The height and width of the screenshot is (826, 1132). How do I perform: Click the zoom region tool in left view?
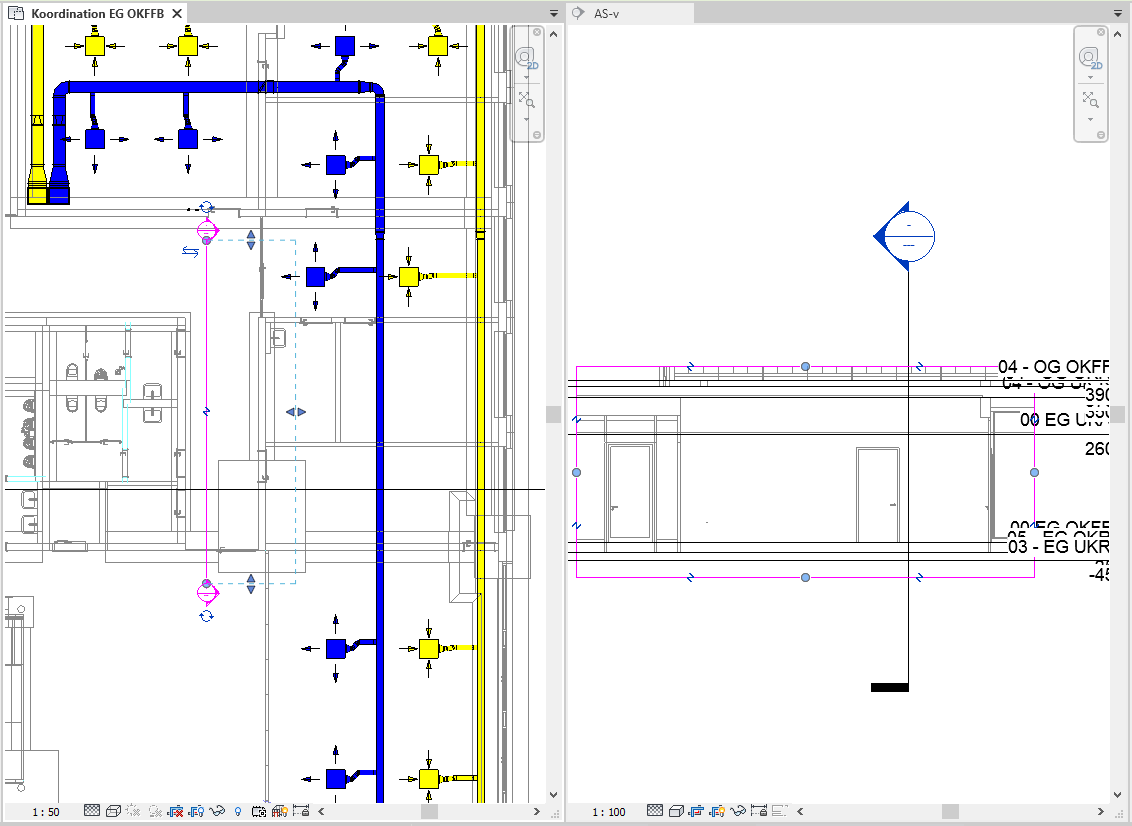click(527, 99)
